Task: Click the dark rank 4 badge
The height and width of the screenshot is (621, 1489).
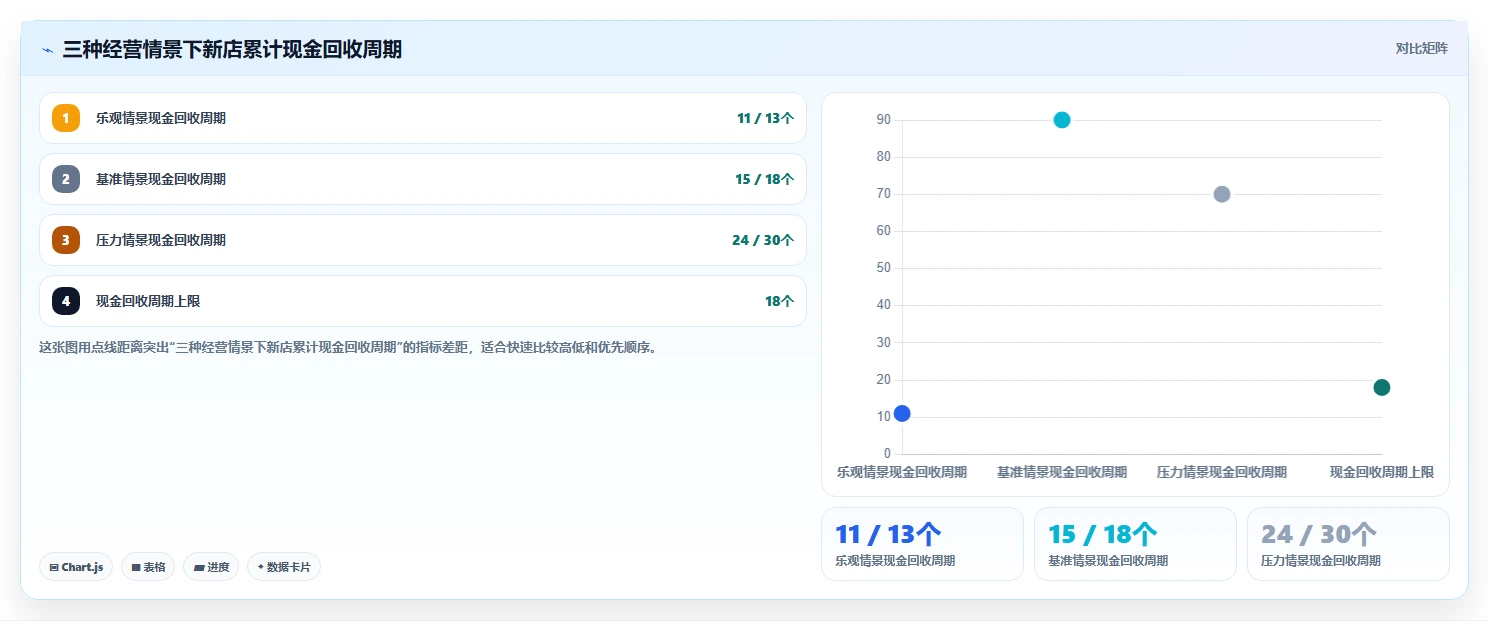Action: (x=66, y=301)
